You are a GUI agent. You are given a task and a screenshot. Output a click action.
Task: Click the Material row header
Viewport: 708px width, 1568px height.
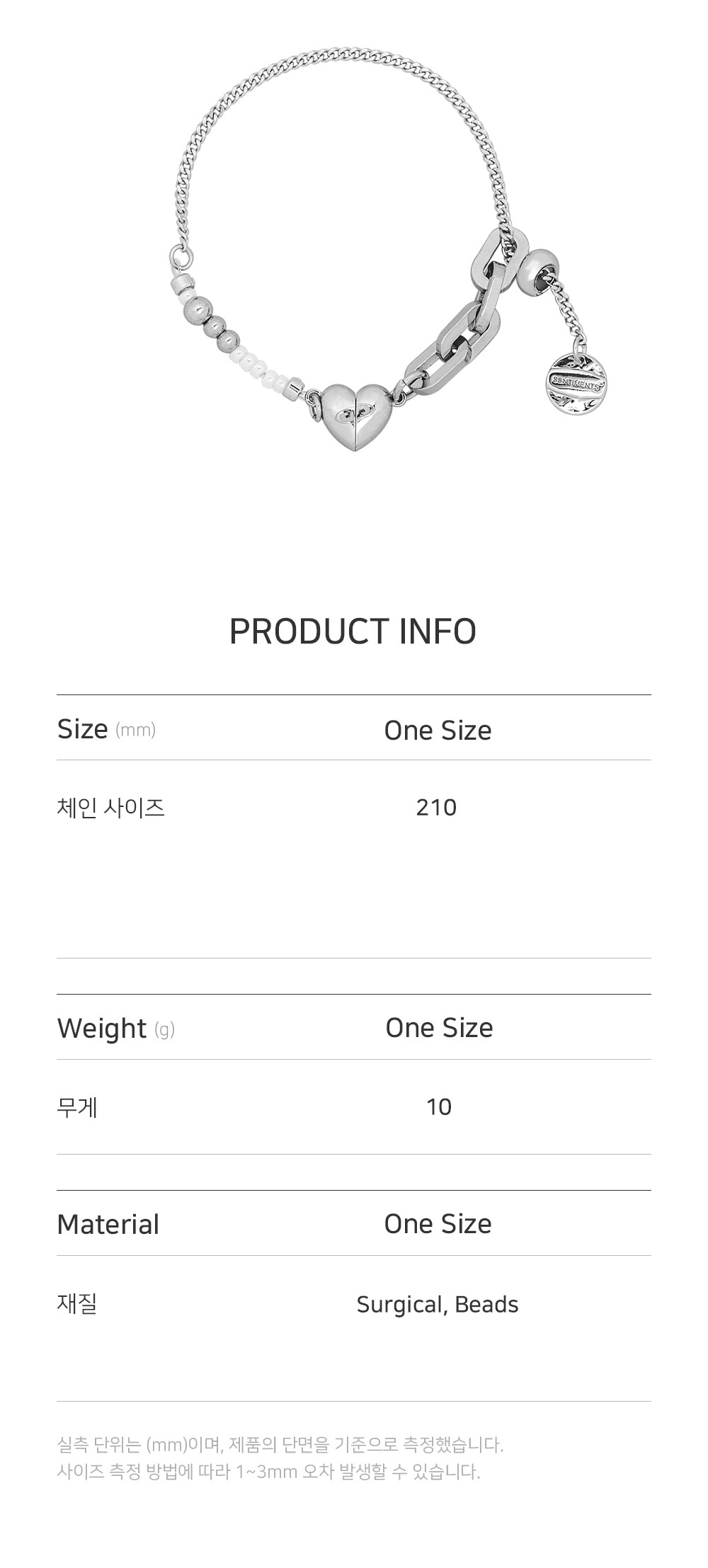click(x=108, y=1224)
